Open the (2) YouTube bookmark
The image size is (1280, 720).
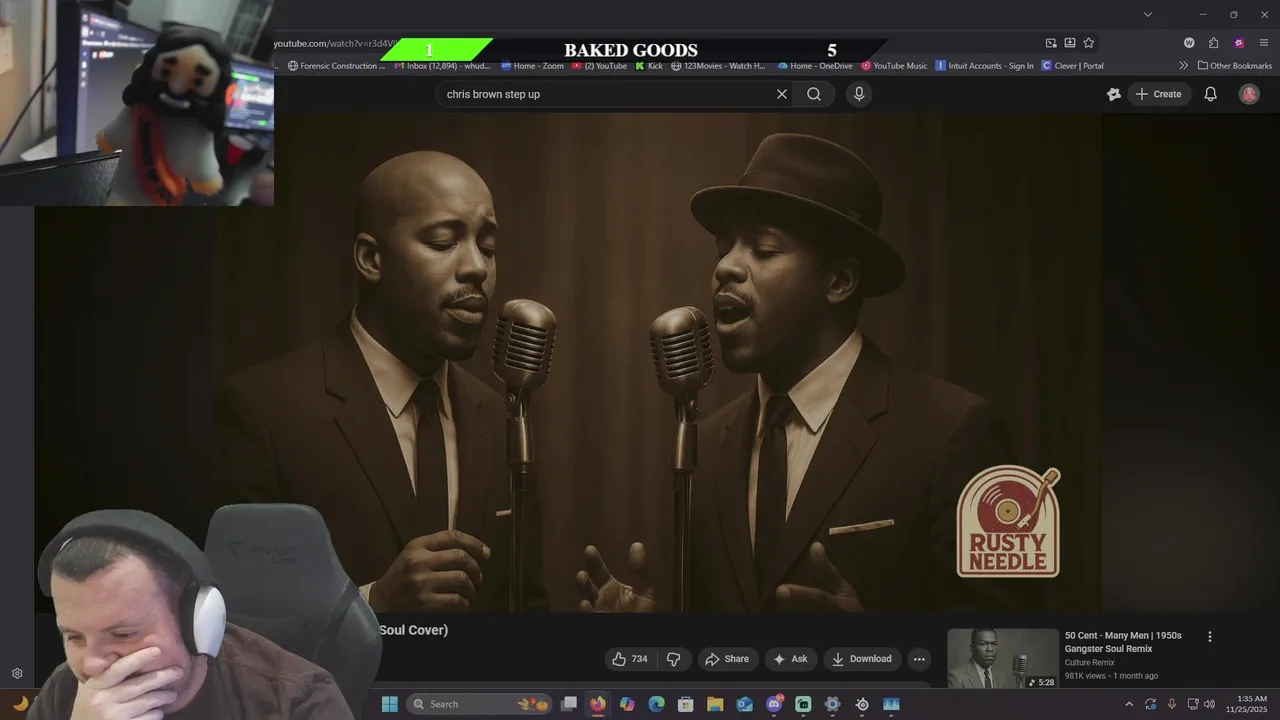[x=599, y=66]
